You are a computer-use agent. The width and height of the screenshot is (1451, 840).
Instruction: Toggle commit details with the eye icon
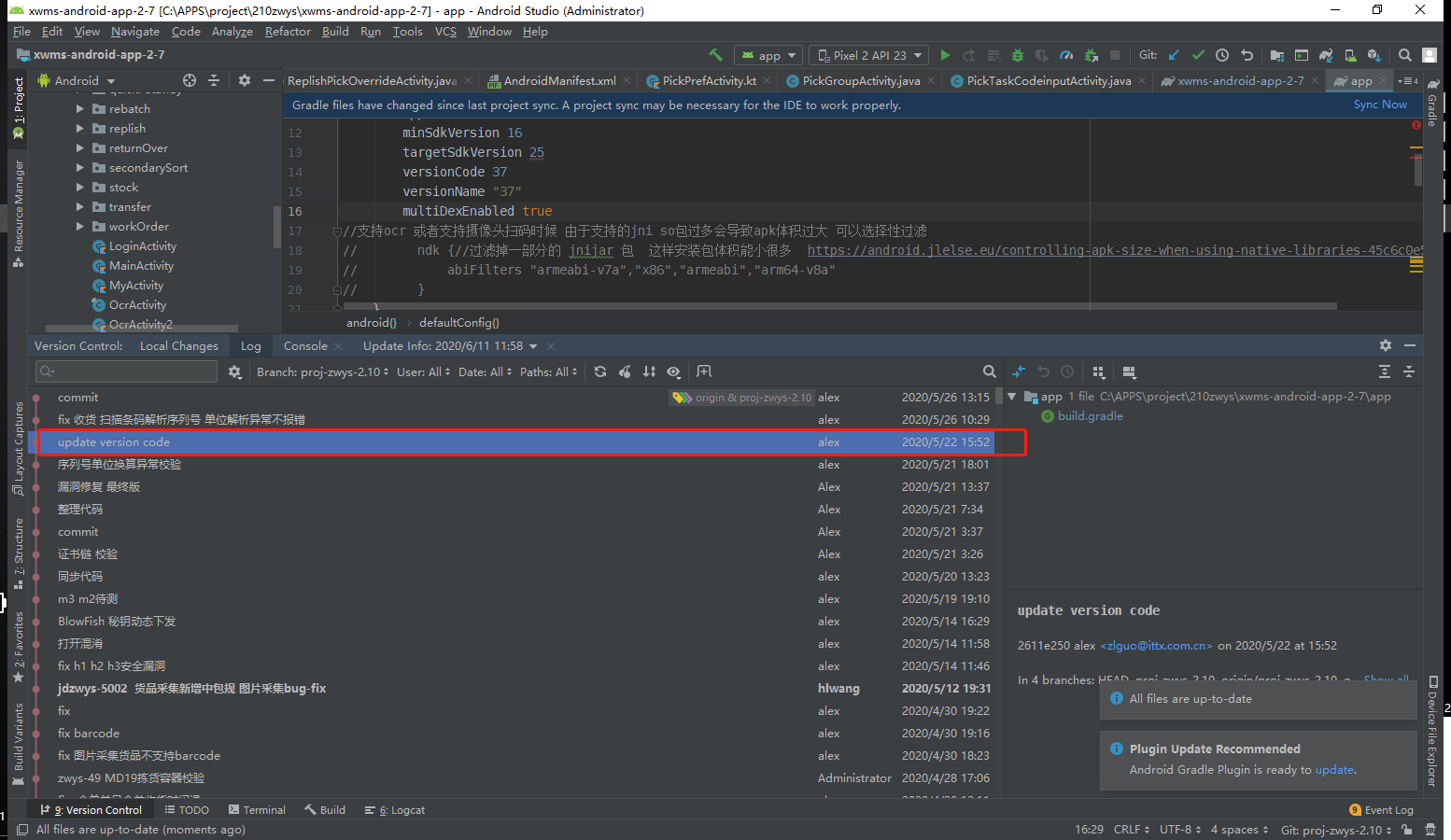coord(673,371)
